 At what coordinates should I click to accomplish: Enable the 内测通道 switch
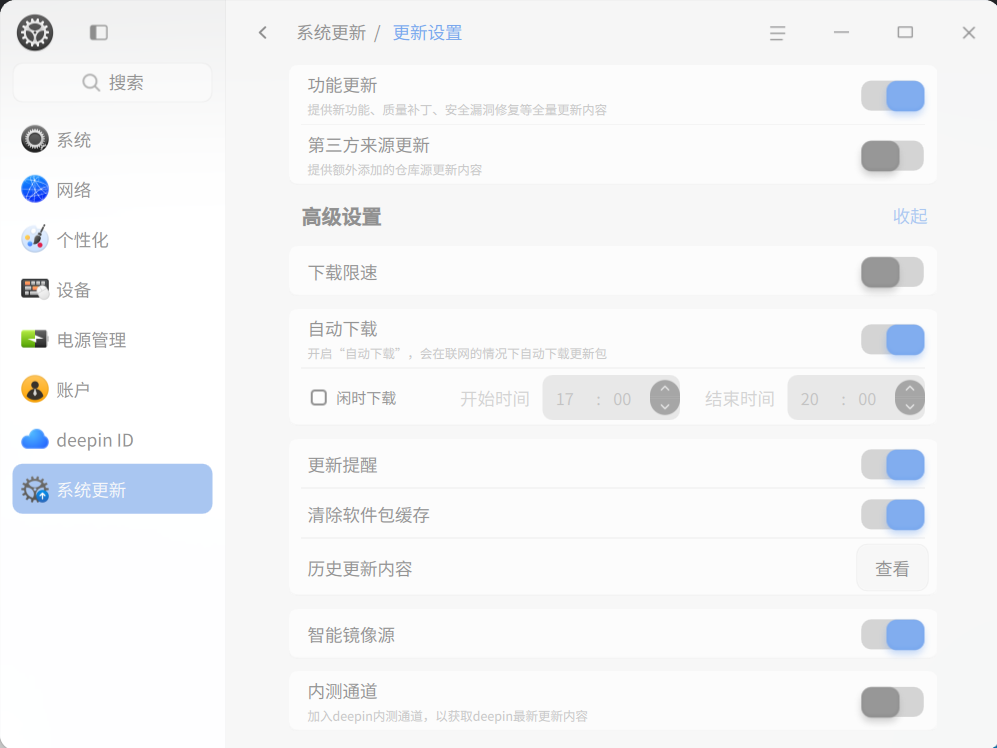(892, 702)
